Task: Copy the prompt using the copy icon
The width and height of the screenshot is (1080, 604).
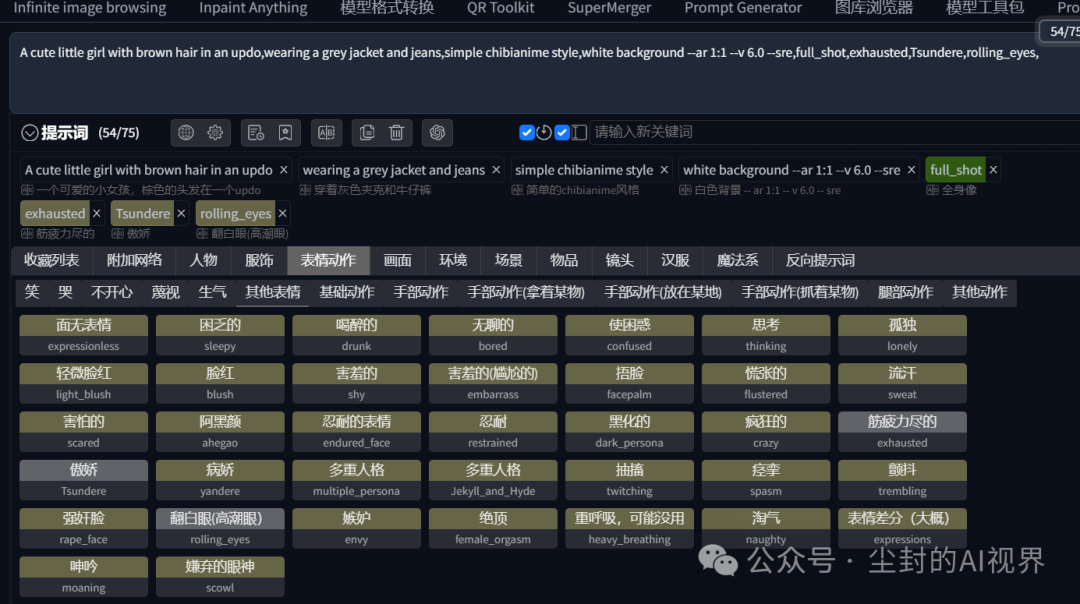Action: [x=367, y=132]
